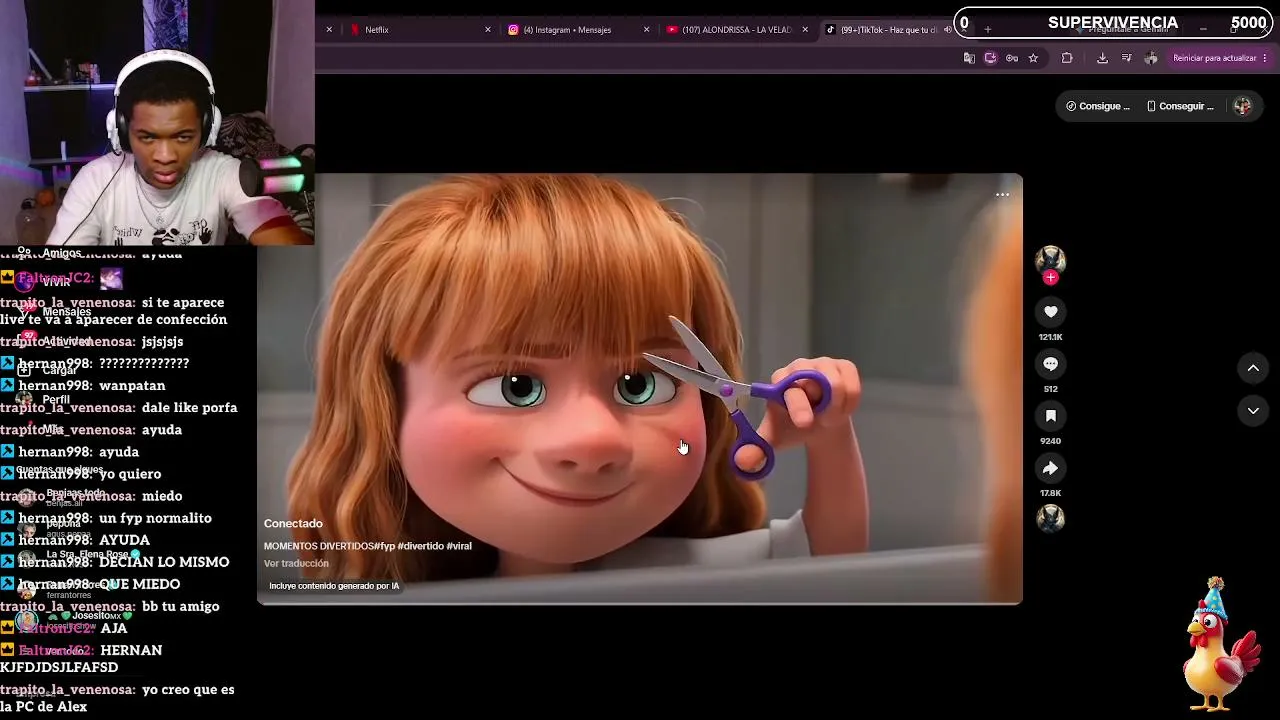Click chat message 'wanpatan'

tap(132, 386)
